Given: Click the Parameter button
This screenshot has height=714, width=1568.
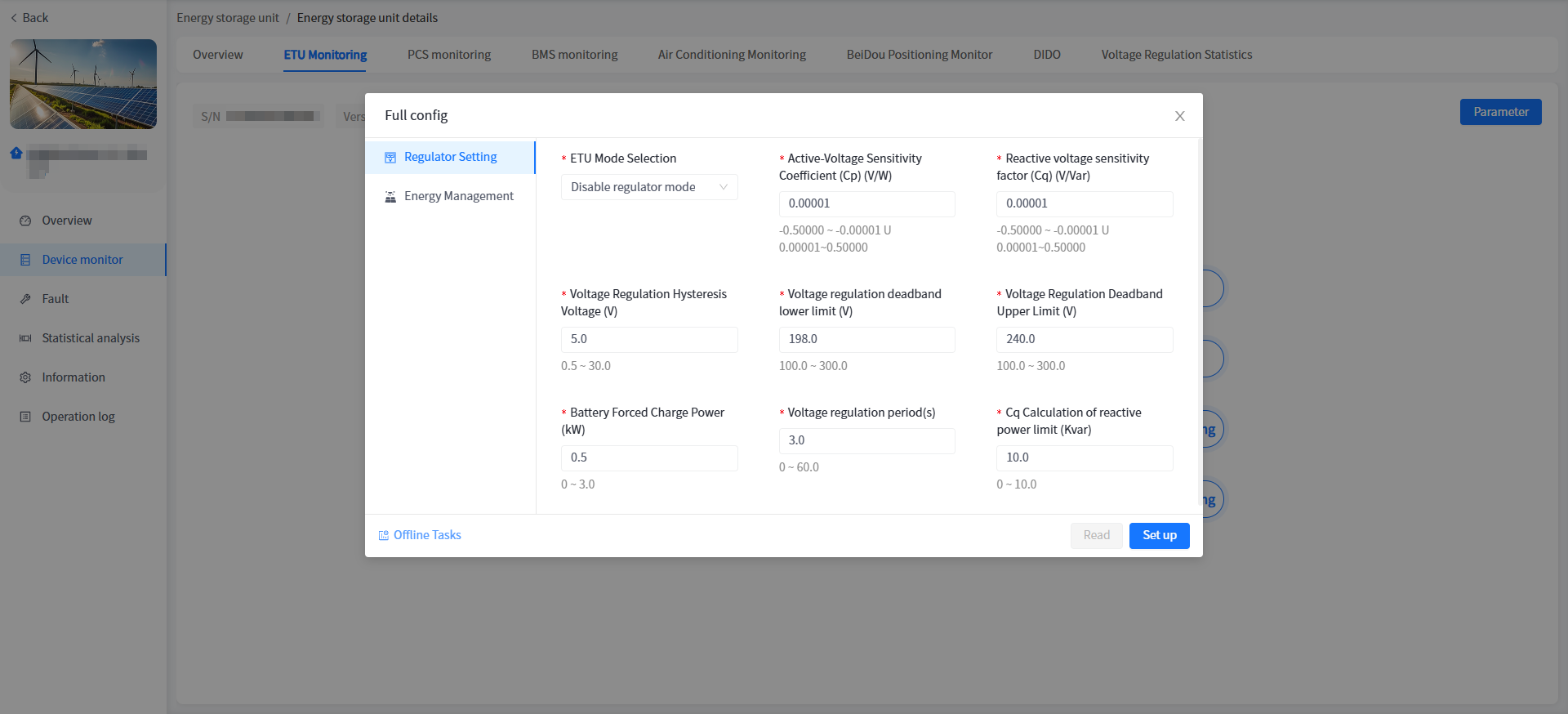Looking at the screenshot, I should pos(1500,112).
